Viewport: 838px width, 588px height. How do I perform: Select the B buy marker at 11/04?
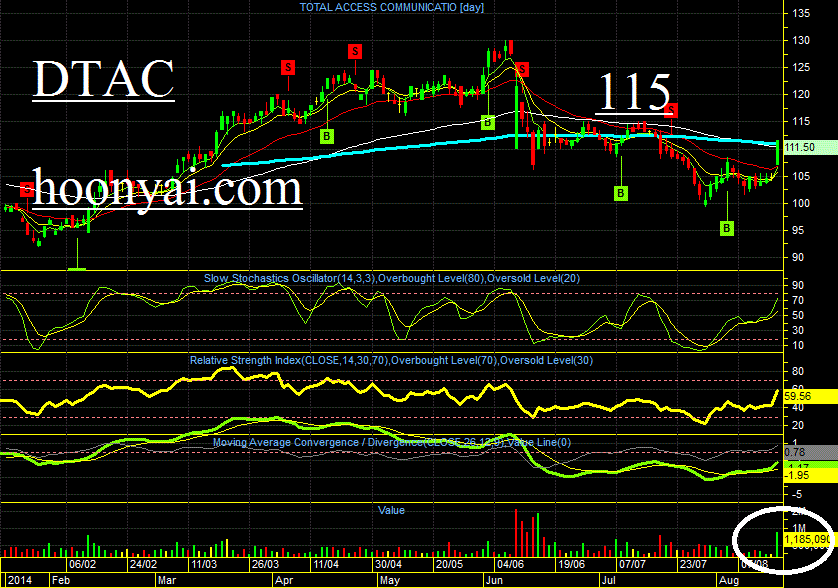pyautogui.click(x=327, y=136)
